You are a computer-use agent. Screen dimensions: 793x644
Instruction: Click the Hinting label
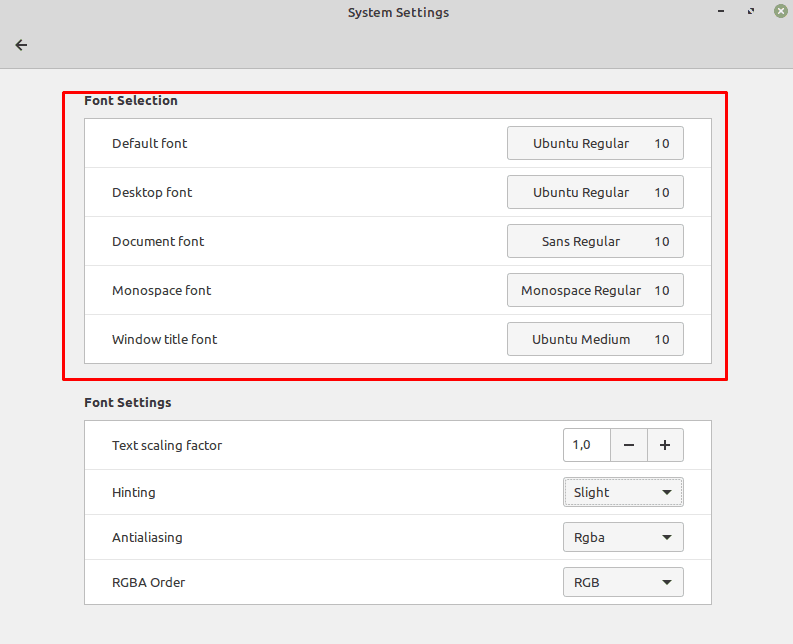pos(134,493)
